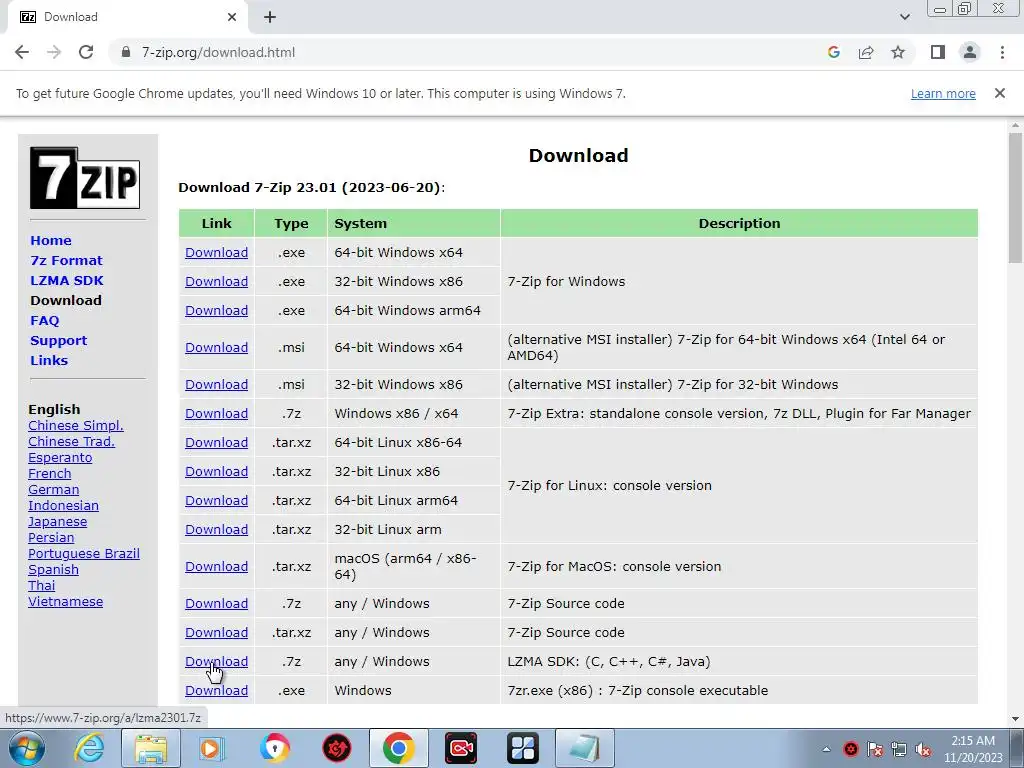Open Chrome three-dot menu
1024x768 pixels.
pyautogui.click(x=1002, y=52)
